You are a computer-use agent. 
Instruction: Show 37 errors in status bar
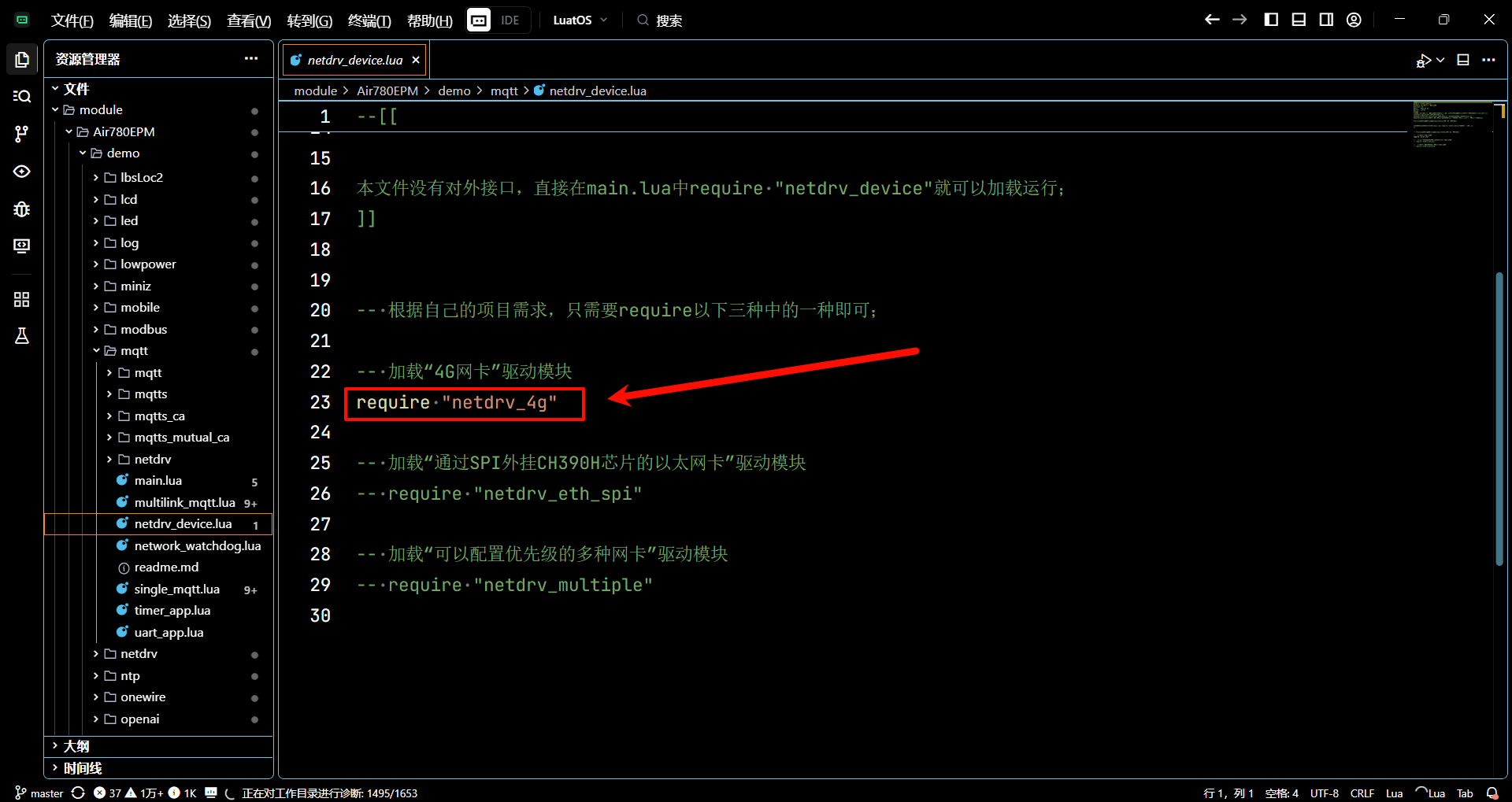(107, 793)
